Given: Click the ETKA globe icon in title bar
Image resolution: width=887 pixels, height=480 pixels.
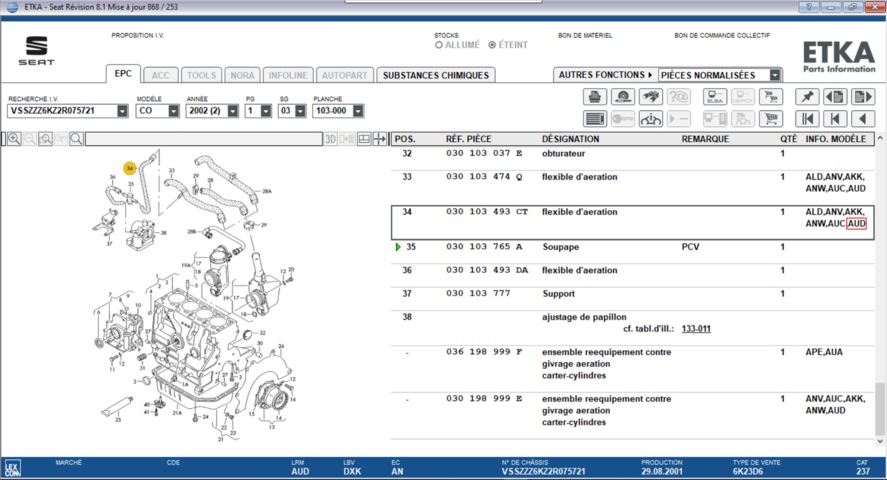Looking at the screenshot, I should pyautogui.click(x=12, y=7).
